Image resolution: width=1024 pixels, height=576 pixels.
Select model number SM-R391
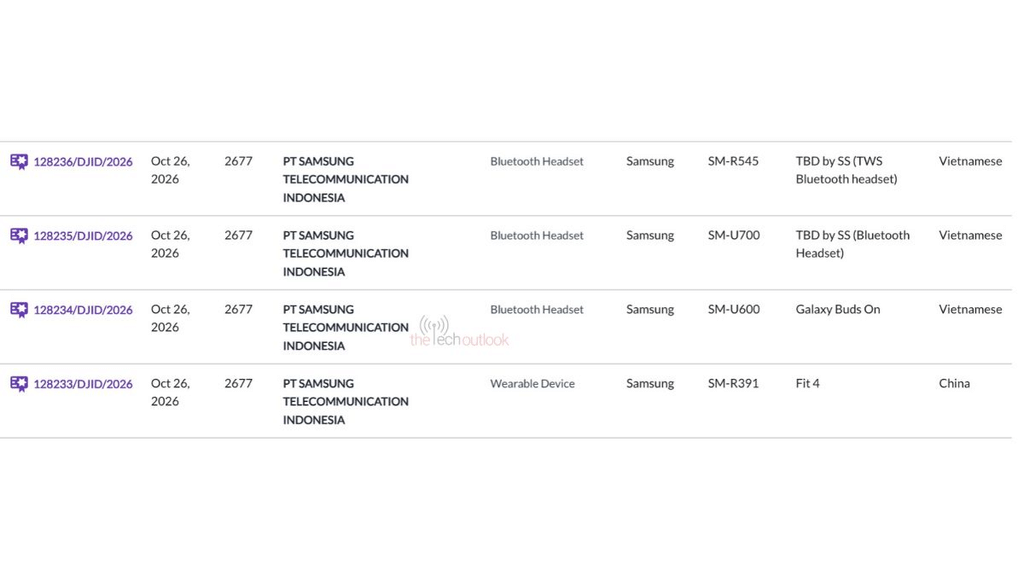click(733, 383)
